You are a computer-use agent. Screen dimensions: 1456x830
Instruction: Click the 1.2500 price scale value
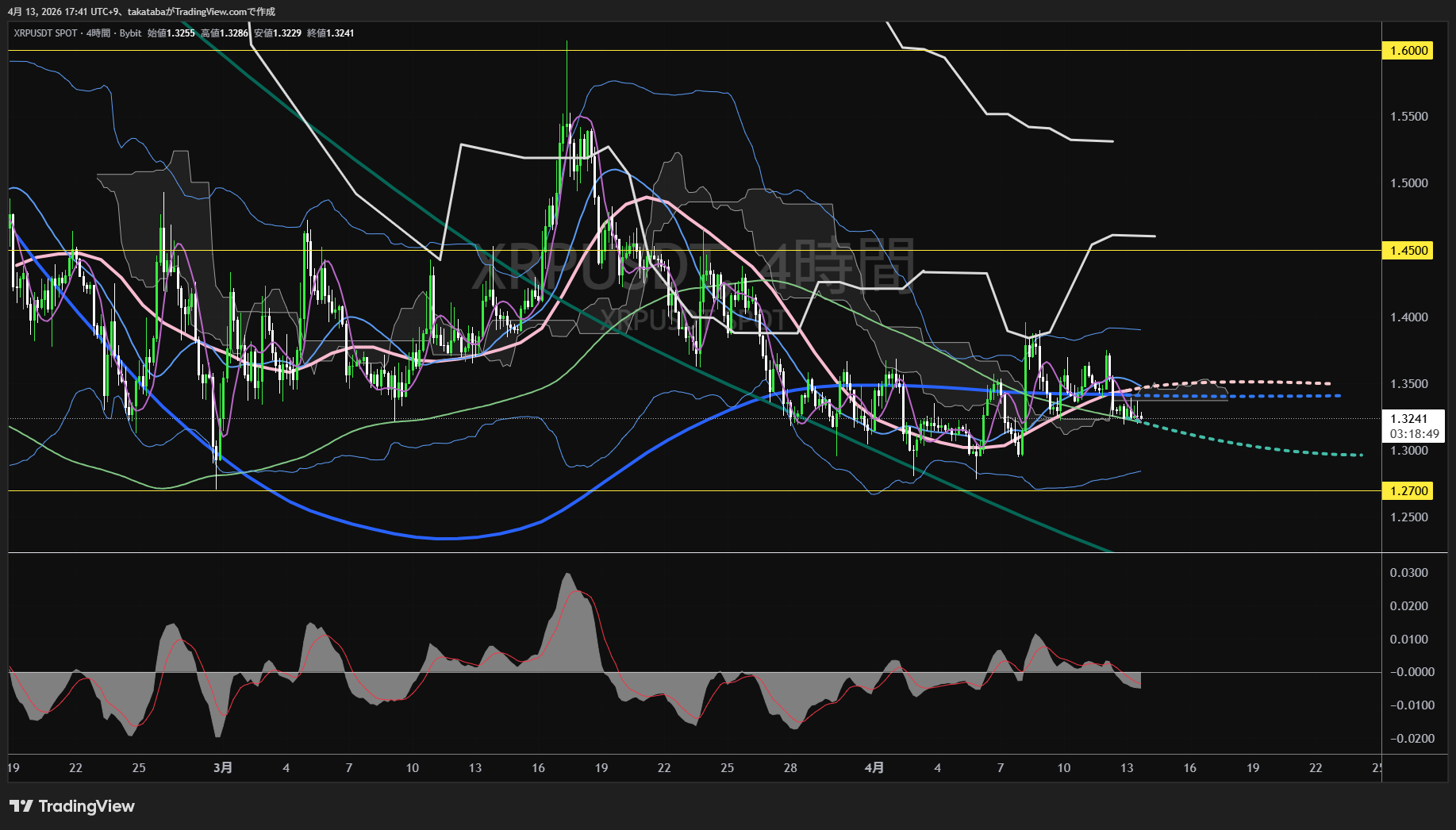1408,517
